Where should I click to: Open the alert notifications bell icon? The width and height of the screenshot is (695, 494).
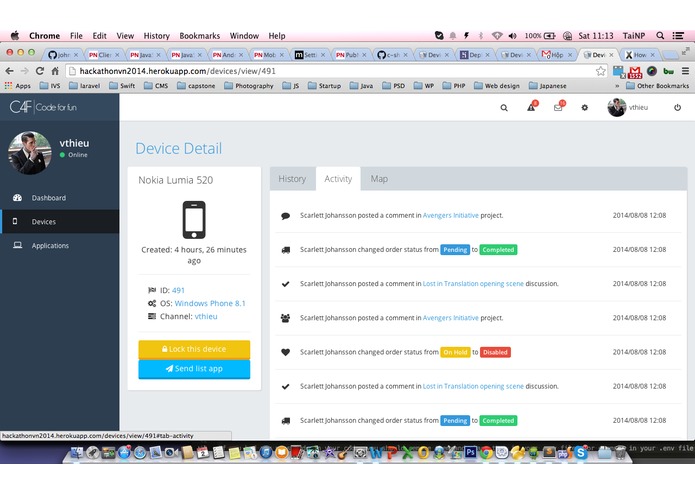tap(531, 107)
